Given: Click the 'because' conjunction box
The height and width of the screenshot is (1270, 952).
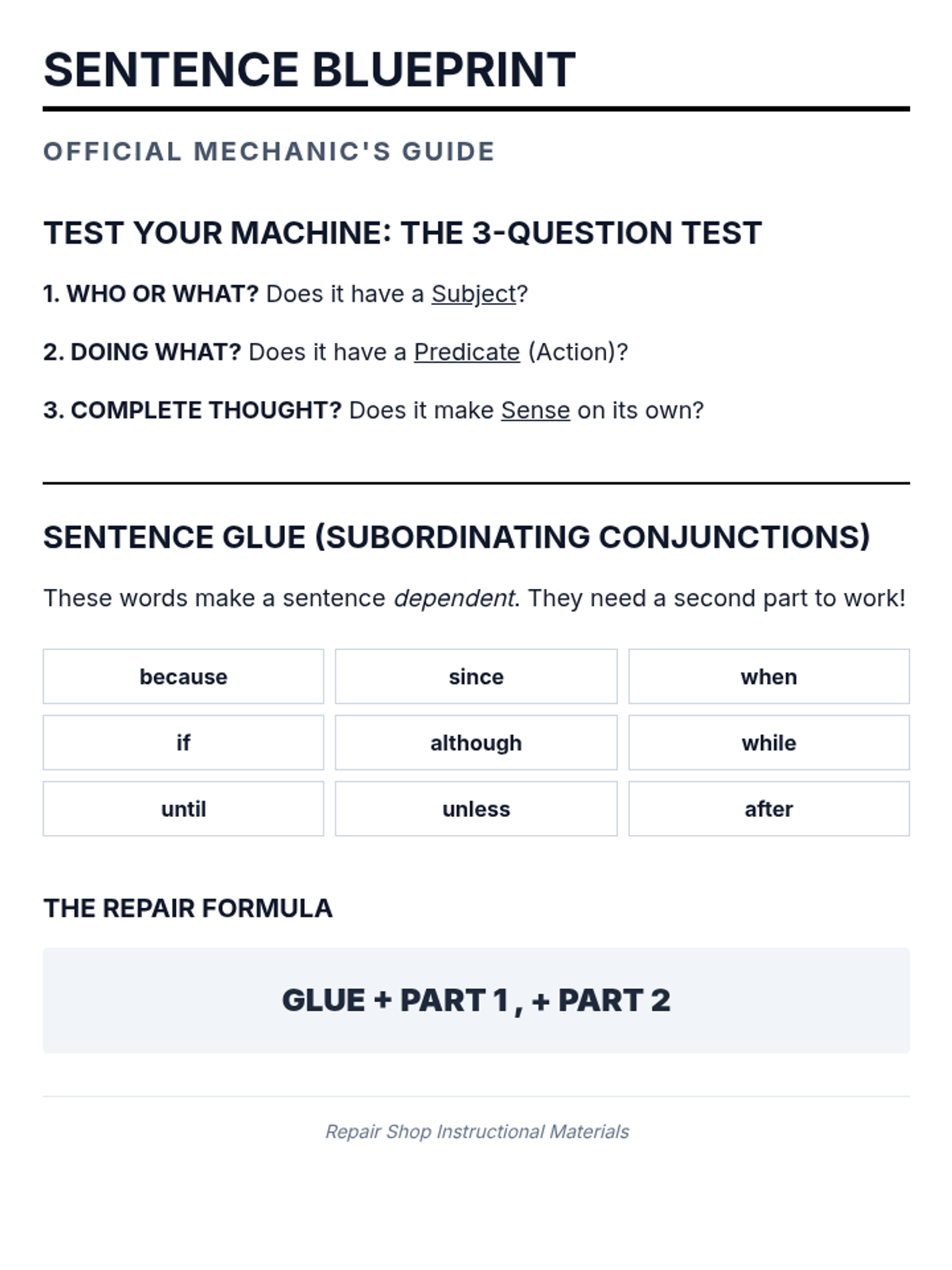Looking at the screenshot, I should pyautogui.click(x=183, y=676).
